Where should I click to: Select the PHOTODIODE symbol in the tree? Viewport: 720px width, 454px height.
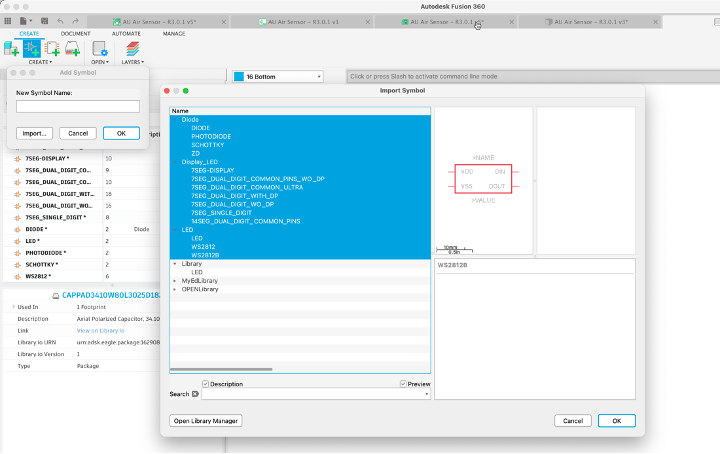point(211,136)
